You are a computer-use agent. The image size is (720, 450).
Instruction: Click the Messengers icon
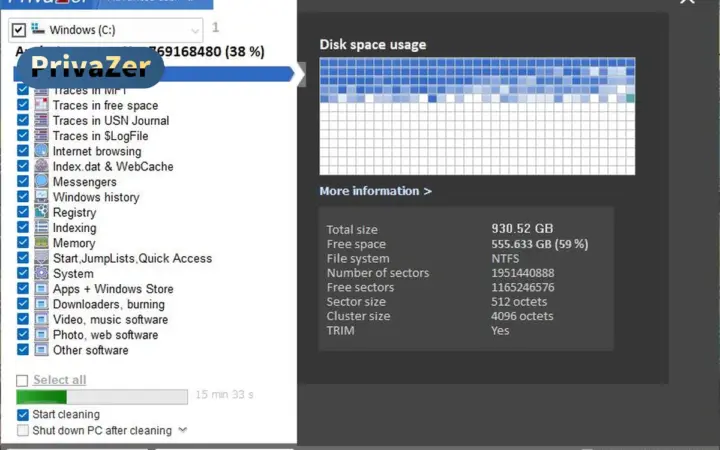41,181
